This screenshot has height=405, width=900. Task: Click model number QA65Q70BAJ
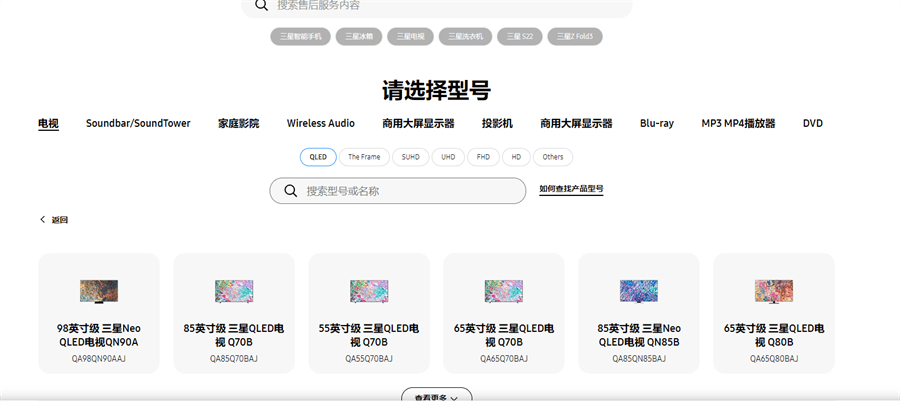pos(504,359)
